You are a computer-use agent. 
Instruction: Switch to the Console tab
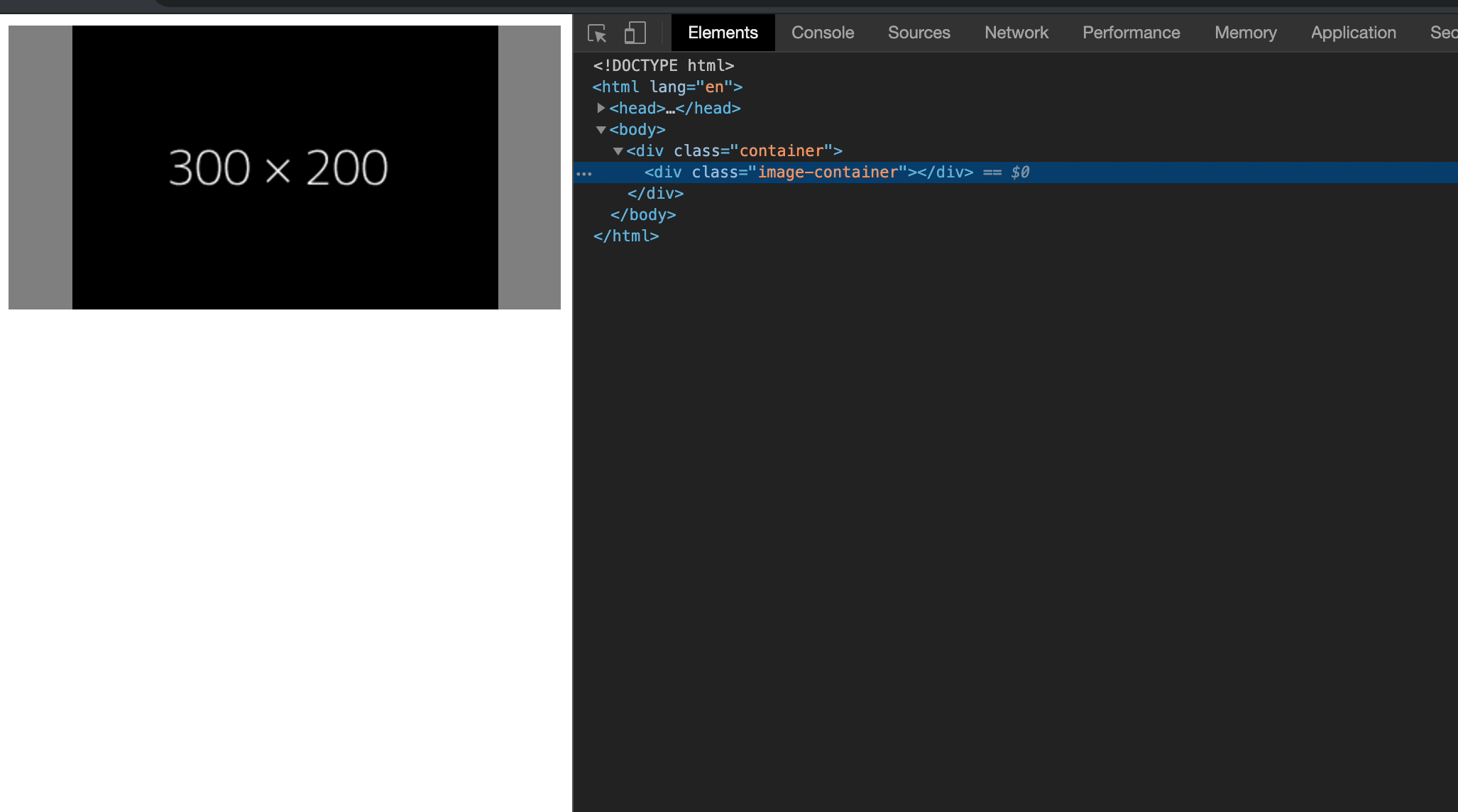pyautogui.click(x=822, y=33)
